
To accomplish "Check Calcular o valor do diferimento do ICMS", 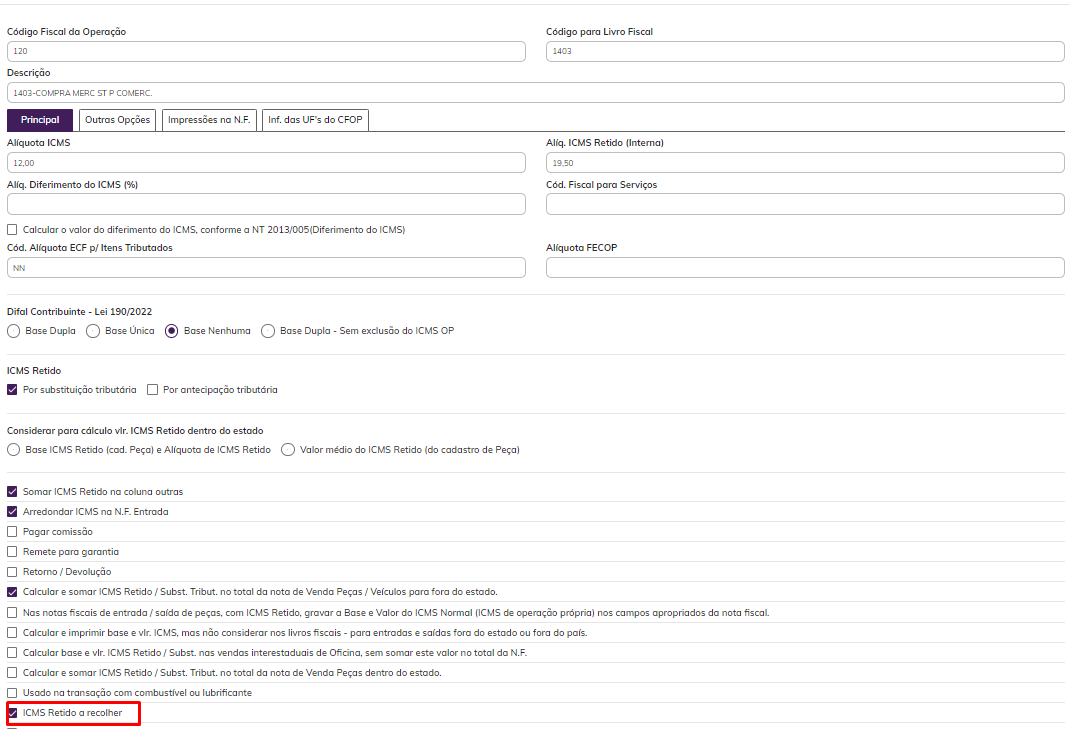I will 13,230.
